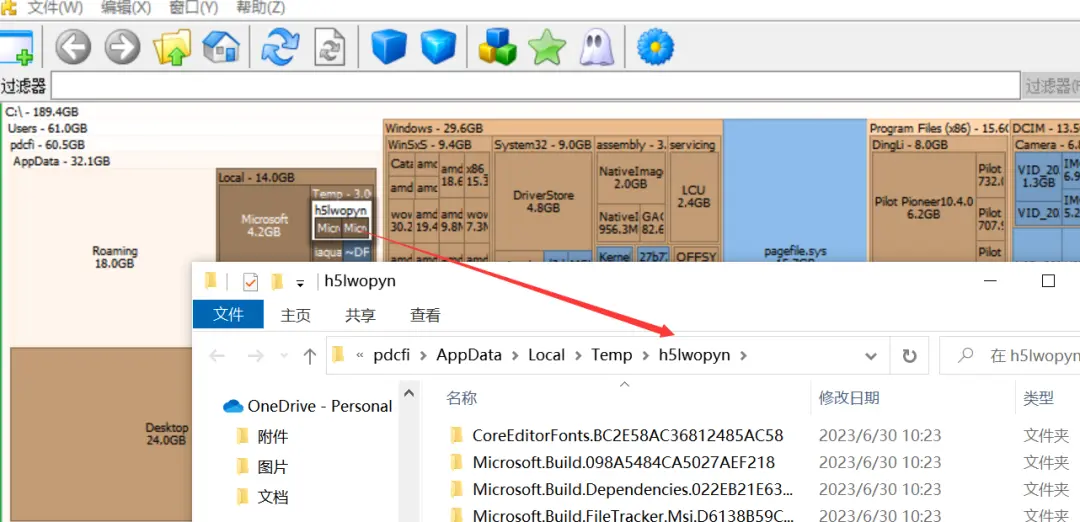
Task: Select the CoreEditorFonts.BC2E58AC36812485AC58 folder
Action: point(627,435)
